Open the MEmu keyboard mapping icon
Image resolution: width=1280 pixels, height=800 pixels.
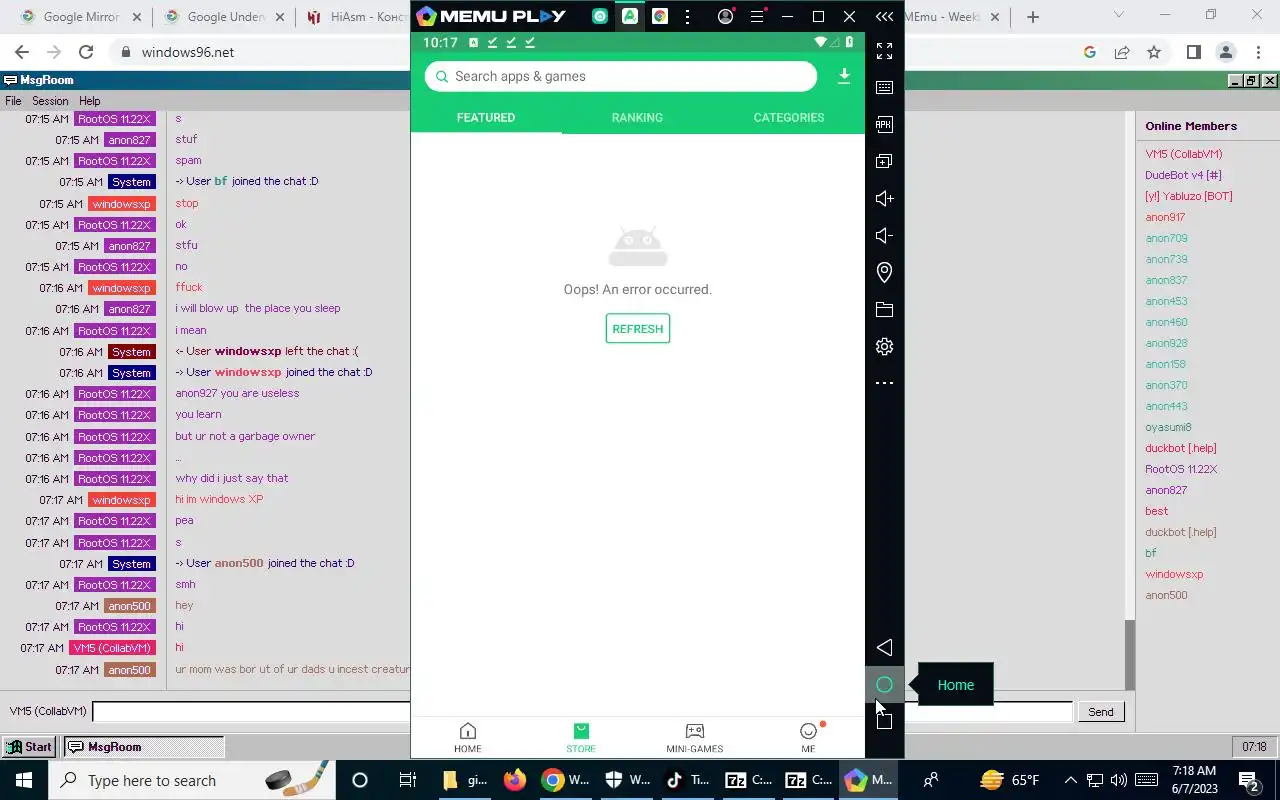(x=884, y=87)
